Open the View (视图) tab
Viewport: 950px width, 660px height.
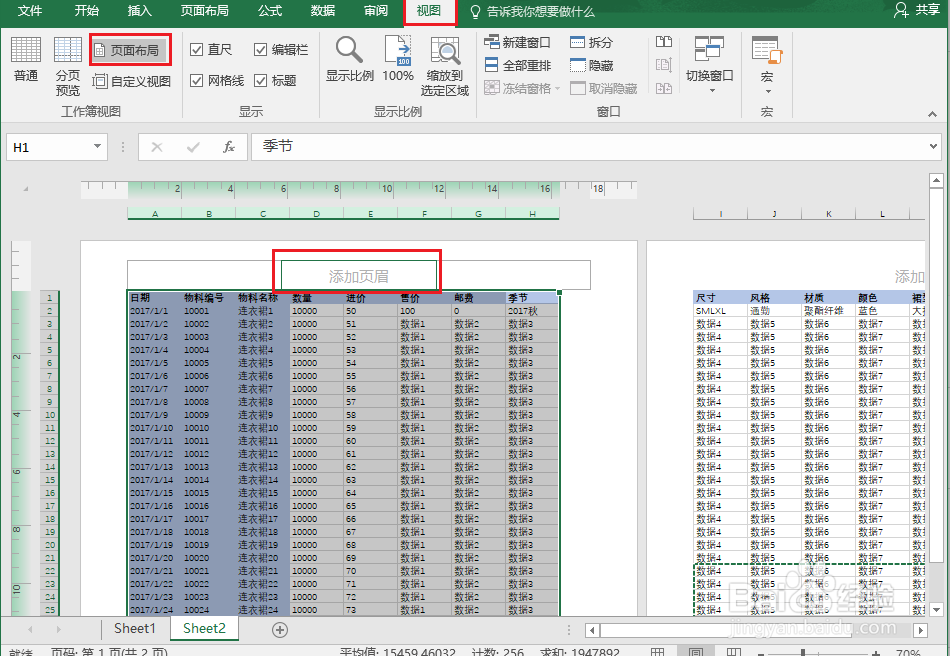click(429, 11)
